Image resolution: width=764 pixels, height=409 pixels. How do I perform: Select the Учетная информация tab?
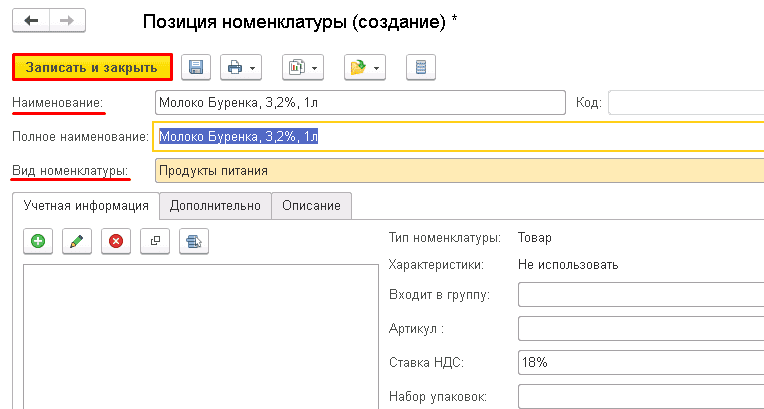coord(85,205)
